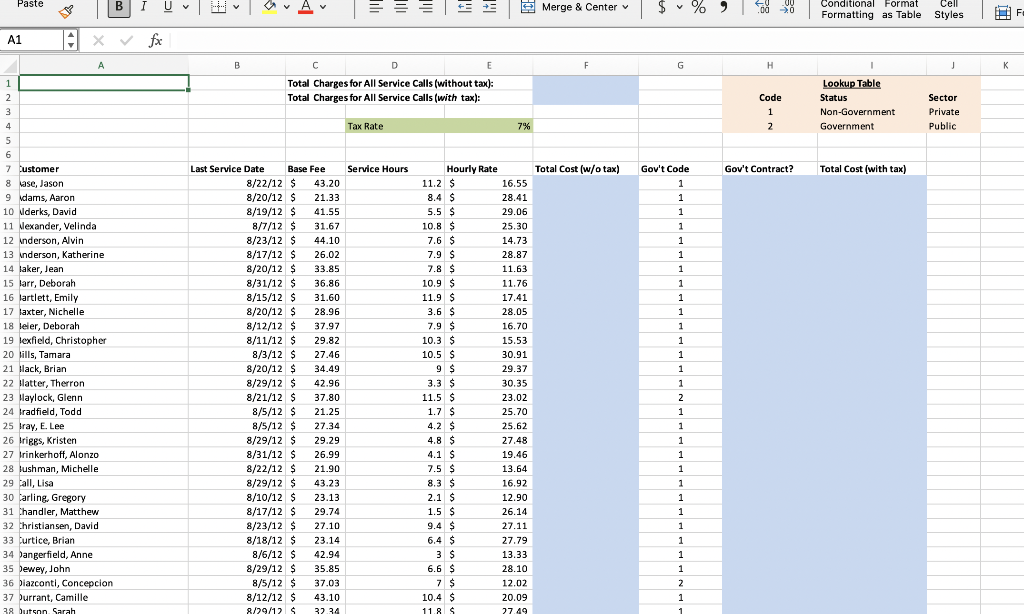Apply comma style format
This screenshot has width=1024, height=614.
pyautogui.click(x=724, y=7)
